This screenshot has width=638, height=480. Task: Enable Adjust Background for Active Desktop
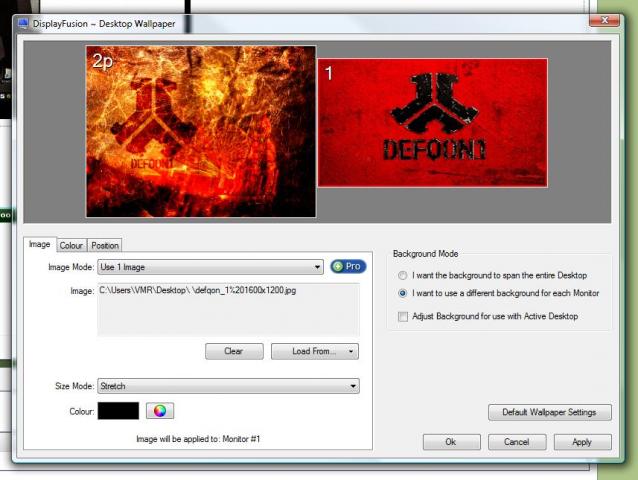[x=403, y=316]
